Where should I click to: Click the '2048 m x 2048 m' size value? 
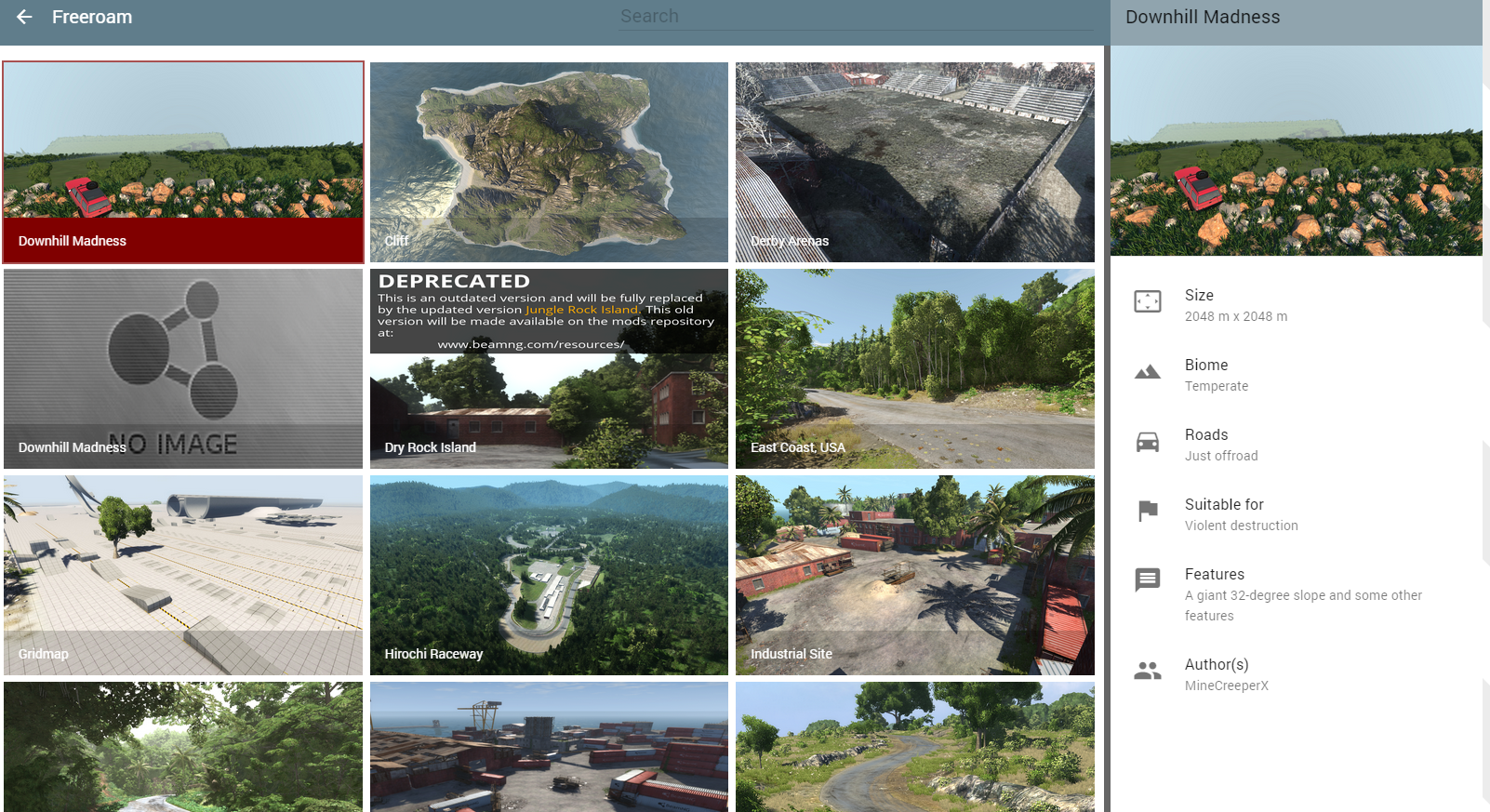coord(1236,316)
